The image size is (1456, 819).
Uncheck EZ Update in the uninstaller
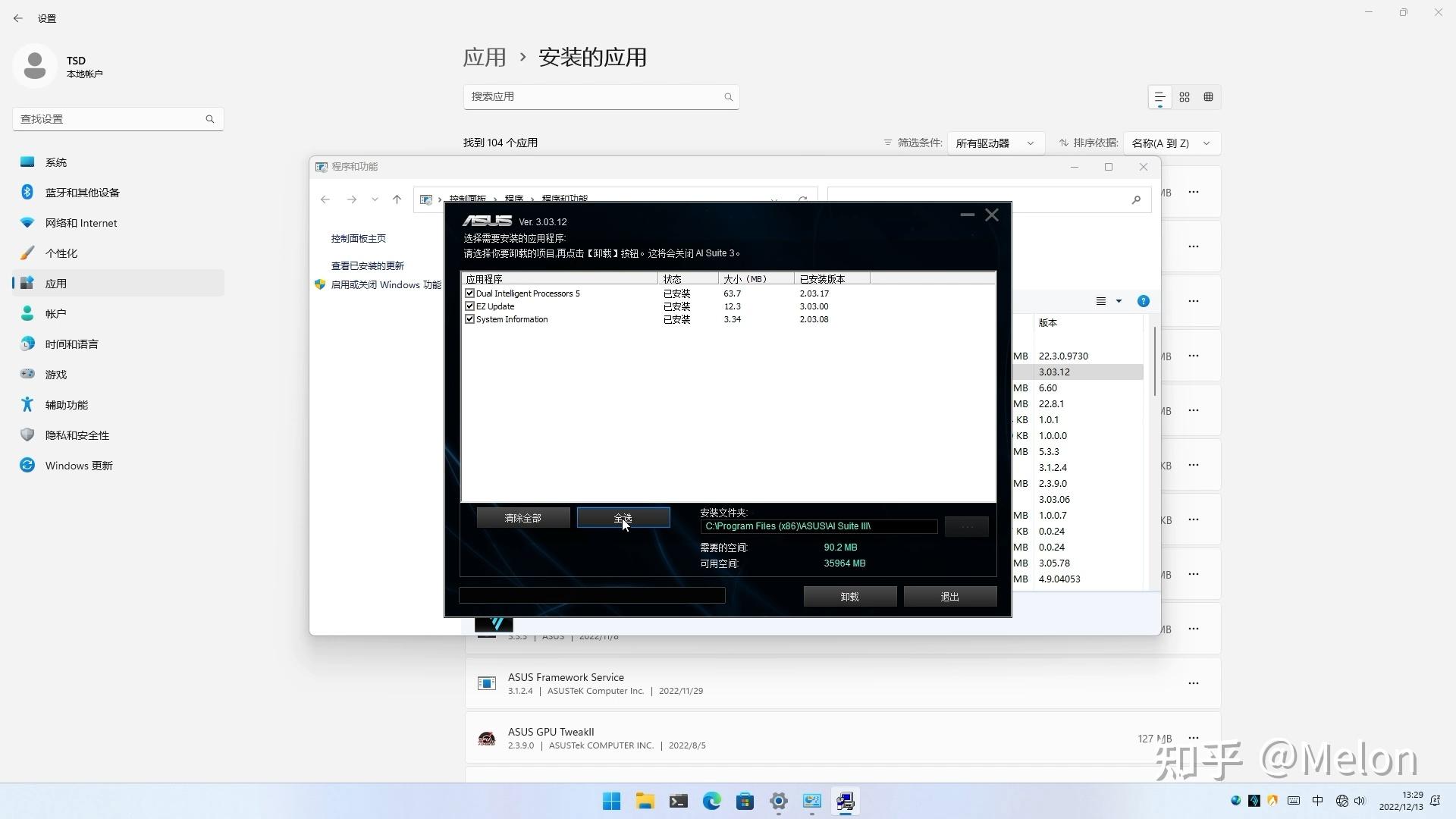pos(470,306)
